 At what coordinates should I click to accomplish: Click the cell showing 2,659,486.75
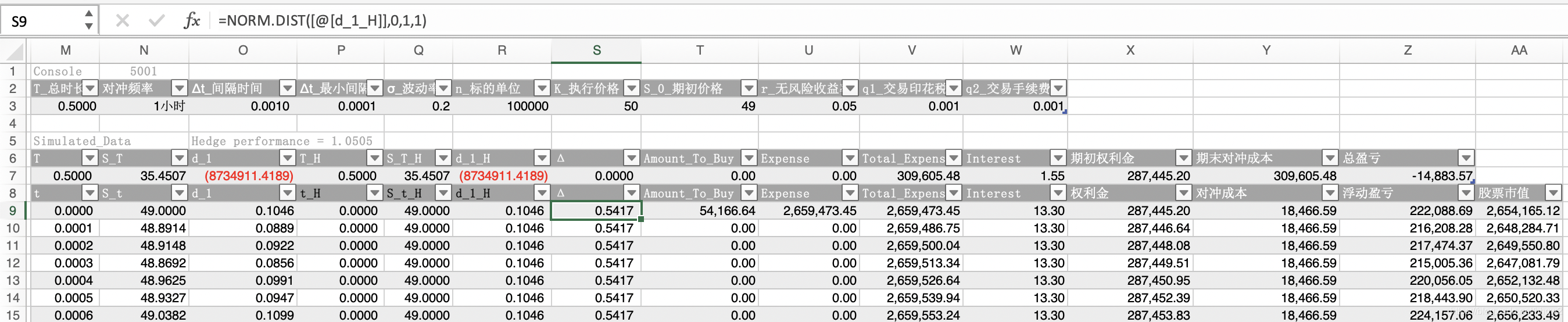point(911,228)
